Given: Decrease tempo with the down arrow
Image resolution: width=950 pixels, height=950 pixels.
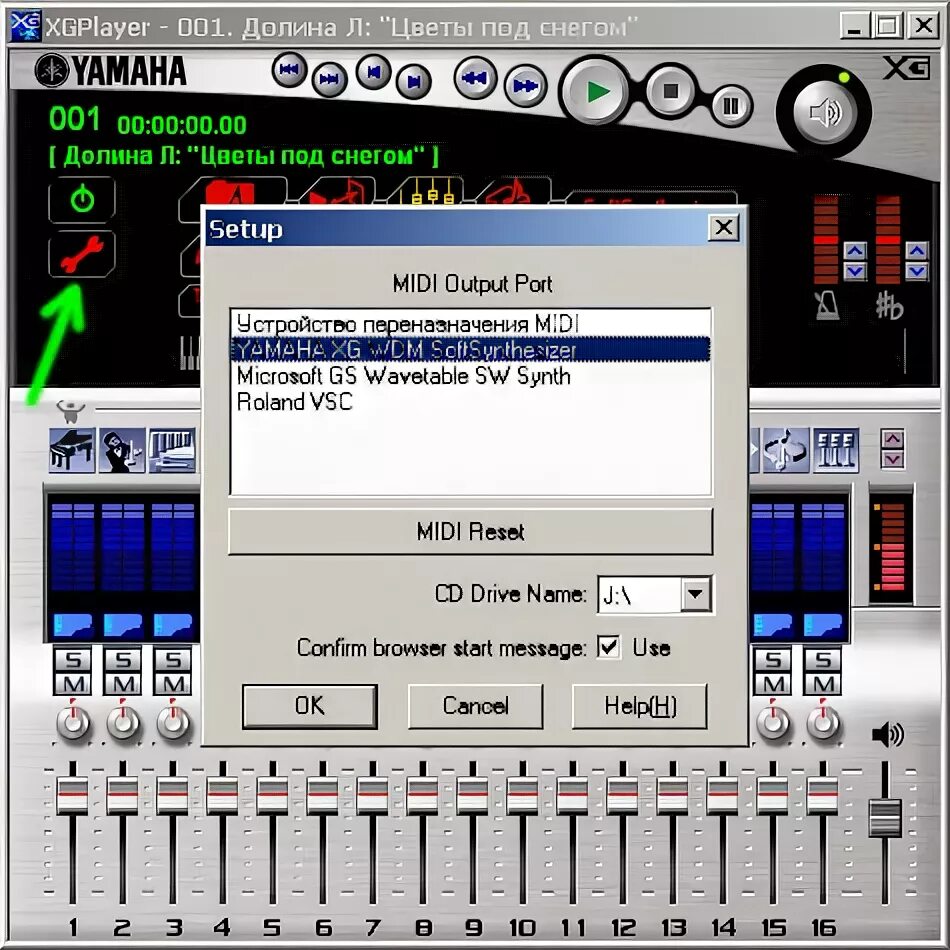Looking at the screenshot, I should [855, 271].
